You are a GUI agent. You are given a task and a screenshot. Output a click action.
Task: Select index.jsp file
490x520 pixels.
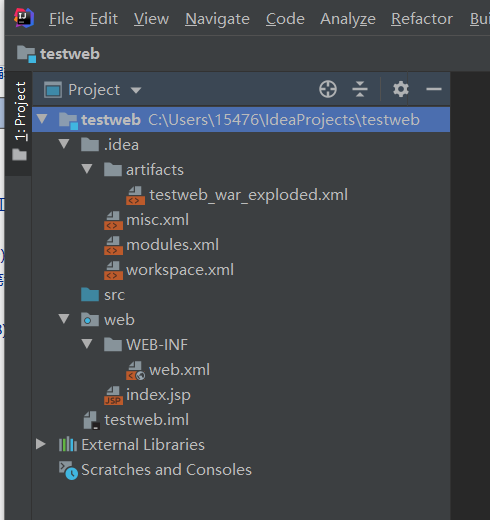tap(158, 395)
